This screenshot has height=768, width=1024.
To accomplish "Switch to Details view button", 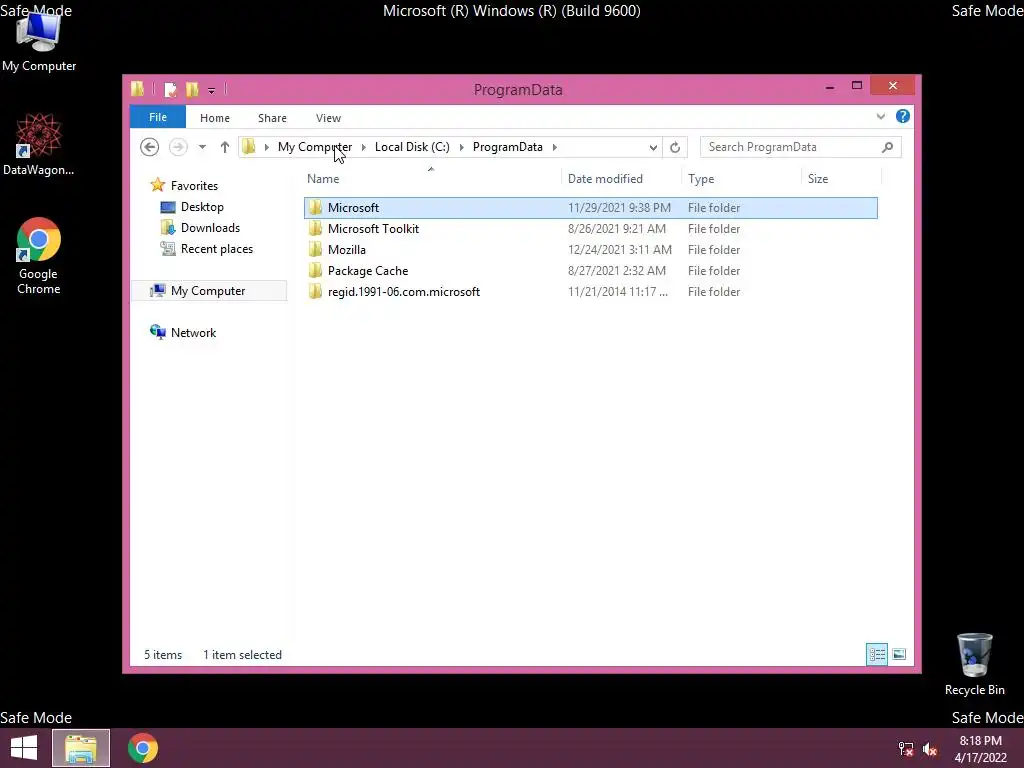I will click(x=876, y=654).
